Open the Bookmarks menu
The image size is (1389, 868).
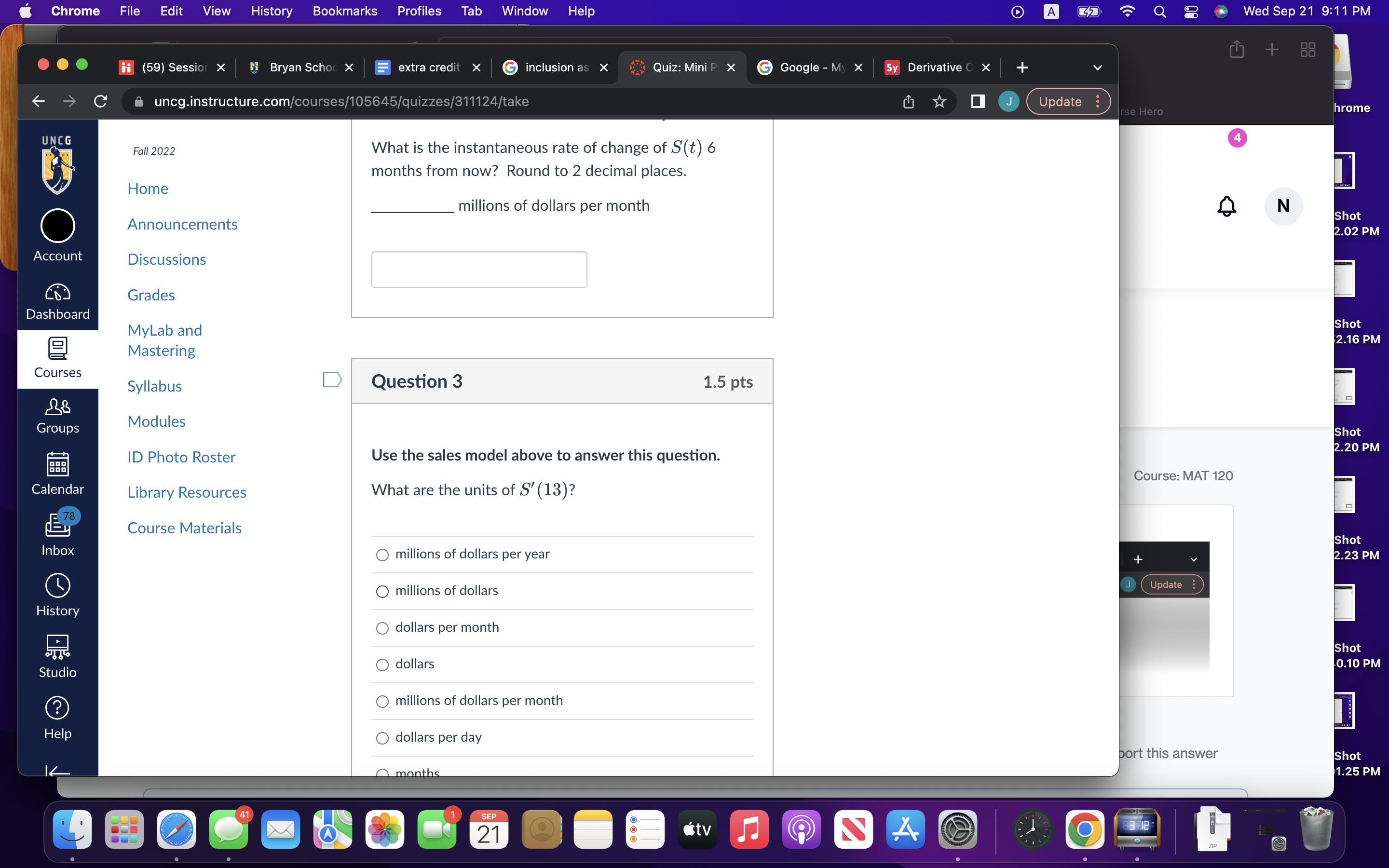coord(345,11)
